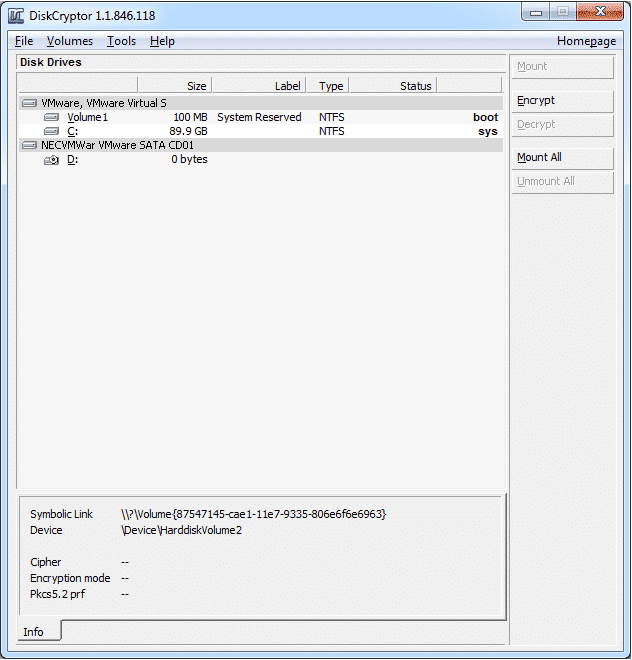Viewport: 632px width, 660px height.
Task: Click the C: drive icon
Action: 51,131
